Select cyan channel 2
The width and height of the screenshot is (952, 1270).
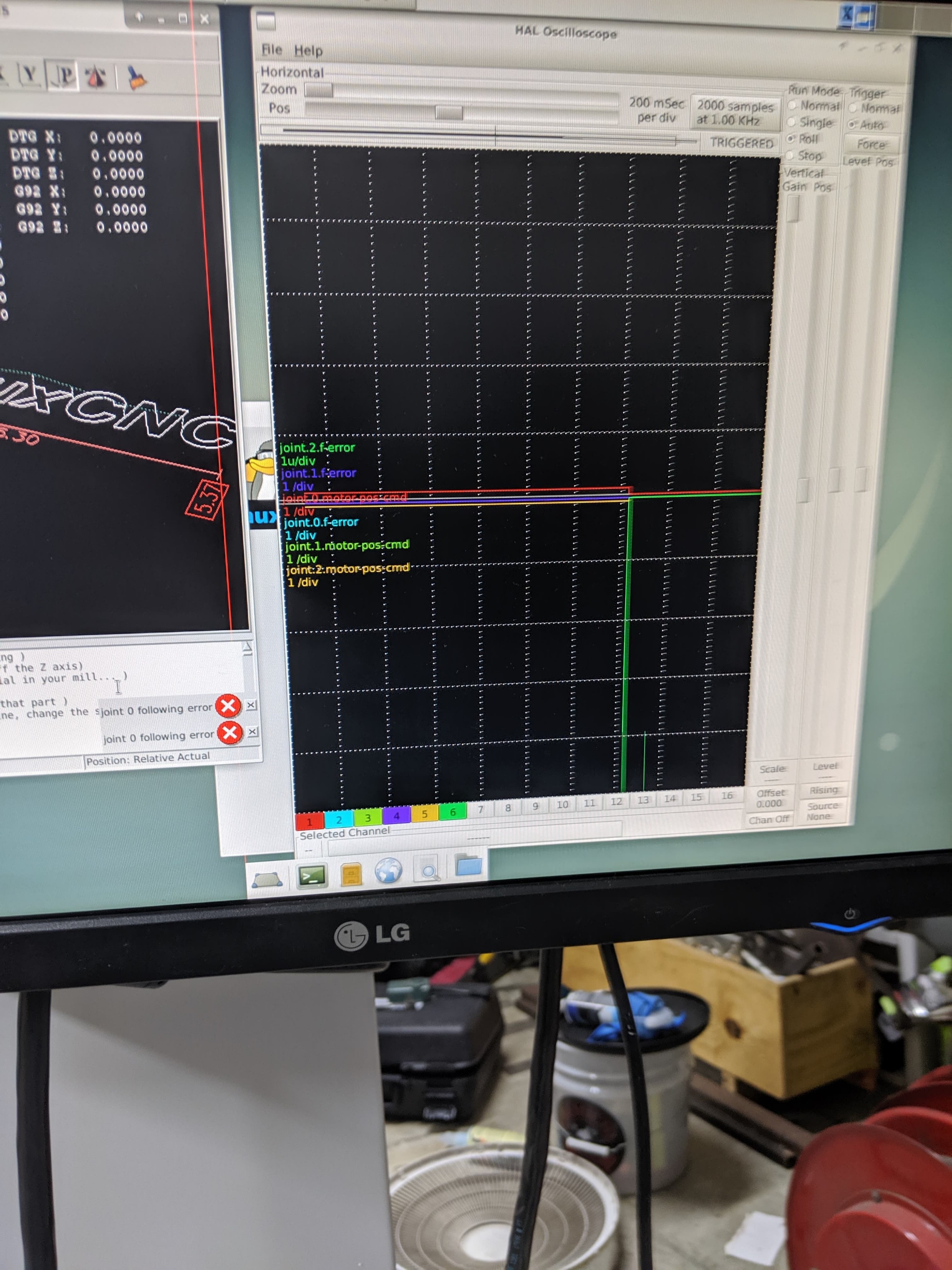click(x=339, y=819)
